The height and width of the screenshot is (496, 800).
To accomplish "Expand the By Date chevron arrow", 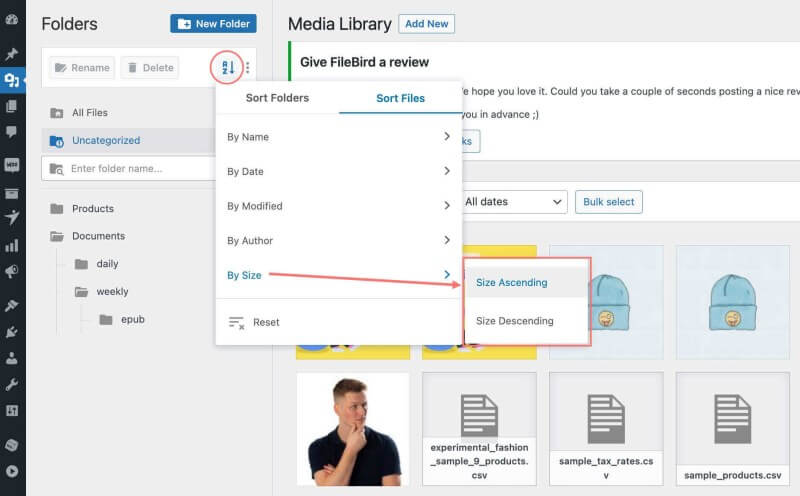I will [447, 171].
